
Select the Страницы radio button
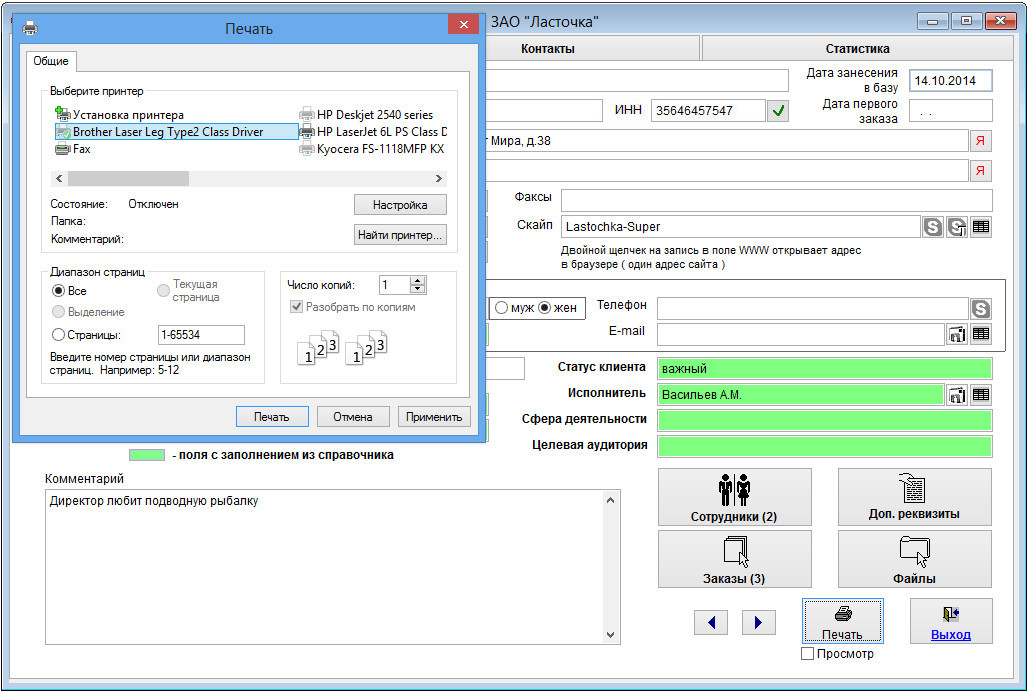tap(58, 335)
